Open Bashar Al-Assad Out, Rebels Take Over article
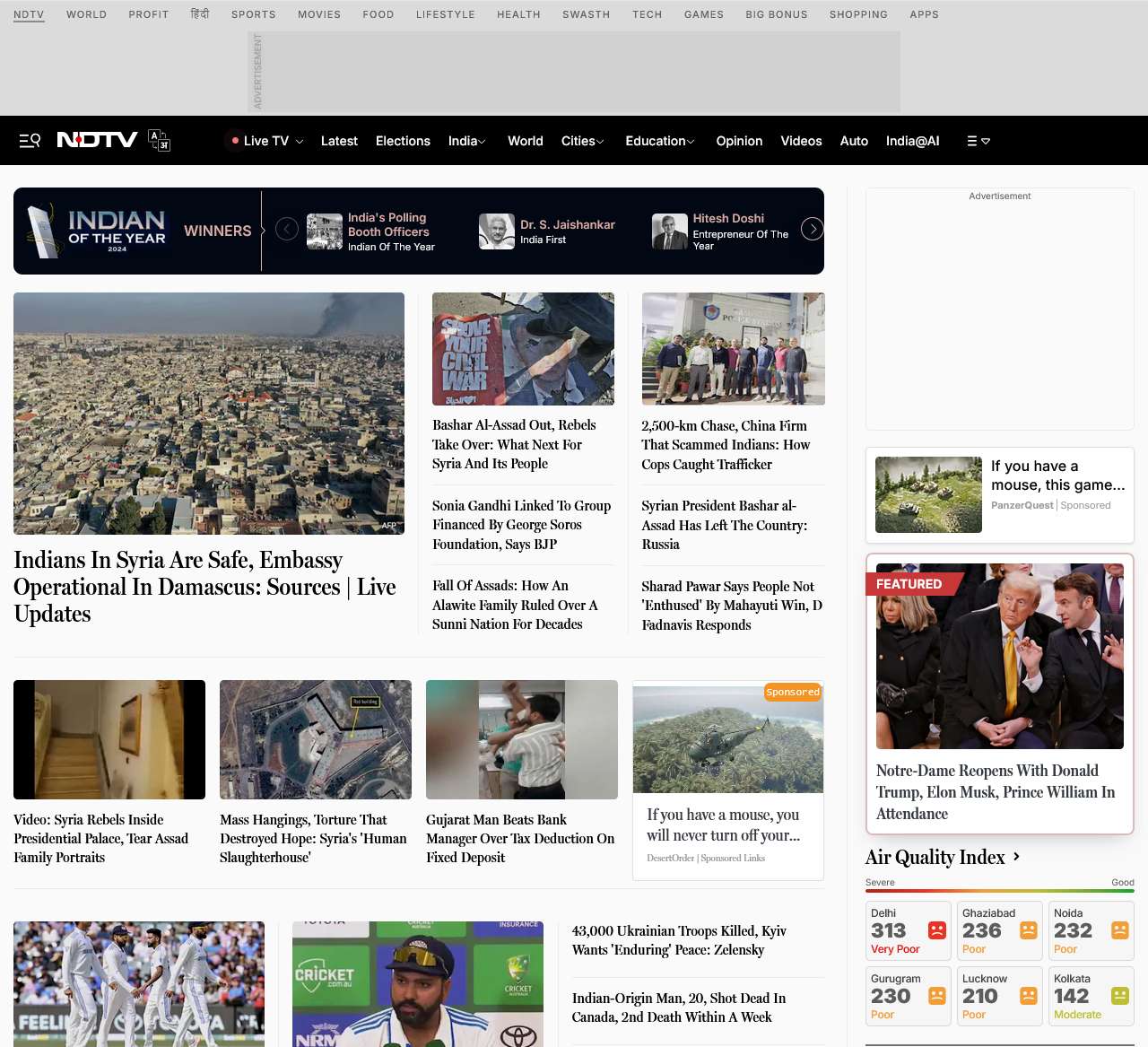This screenshot has height=1047, width=1148. (514, 444)
